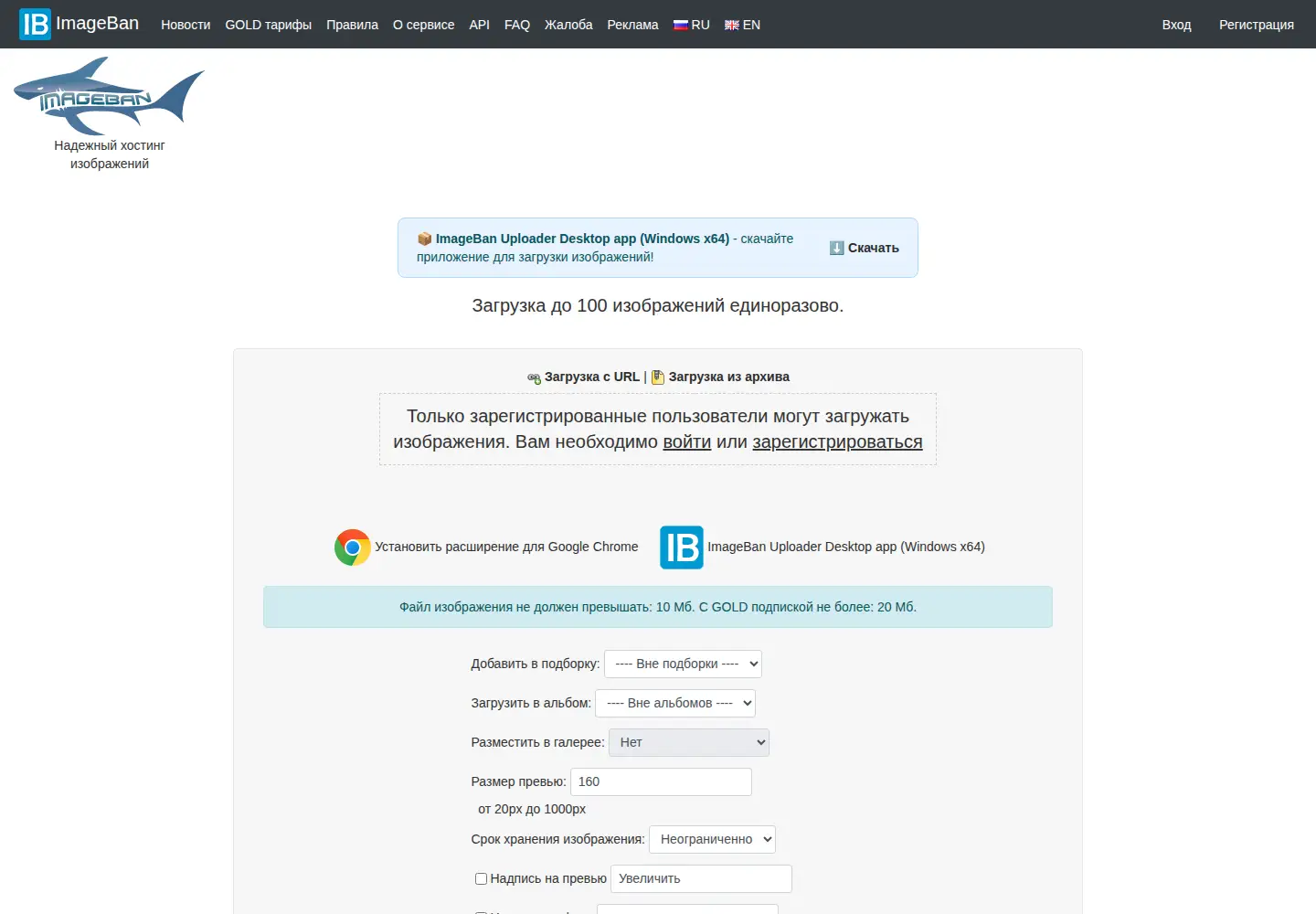1316x914 pixels.
Task: Click the Загрузка с URL link
Action: pos(592,377)
